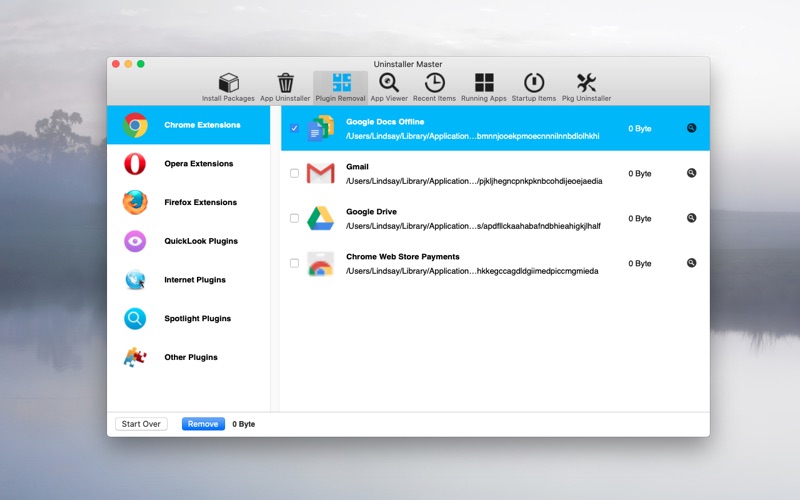
Task: Click the Google Drive extension name
Action: click(x=371, y=212)
